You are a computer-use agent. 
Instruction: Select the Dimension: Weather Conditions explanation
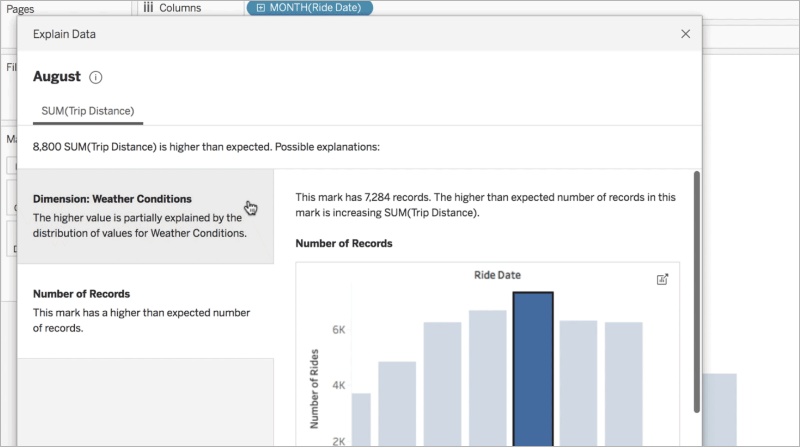click(146, 216)
